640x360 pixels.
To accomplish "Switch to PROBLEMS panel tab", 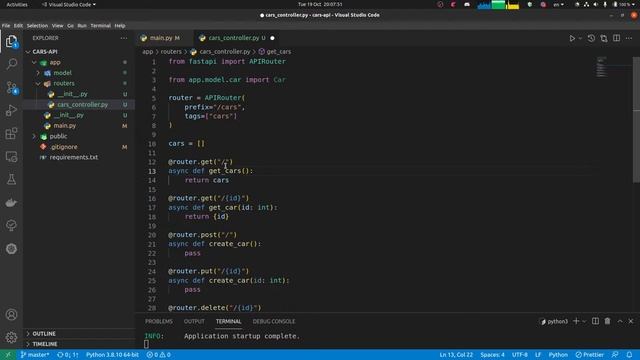I will tap(159, 321).
